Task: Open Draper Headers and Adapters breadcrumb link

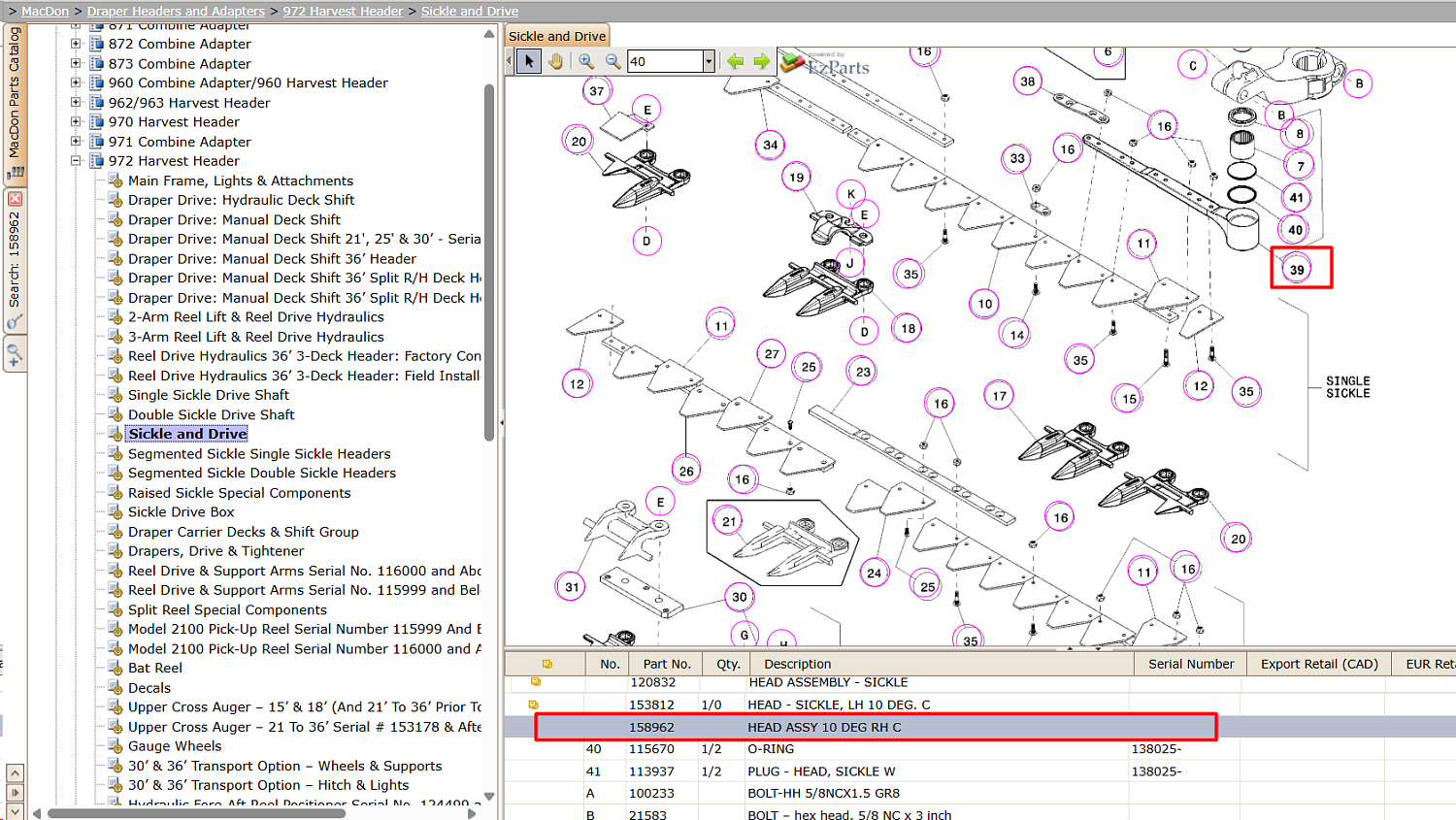Action: tap(176, 11)
